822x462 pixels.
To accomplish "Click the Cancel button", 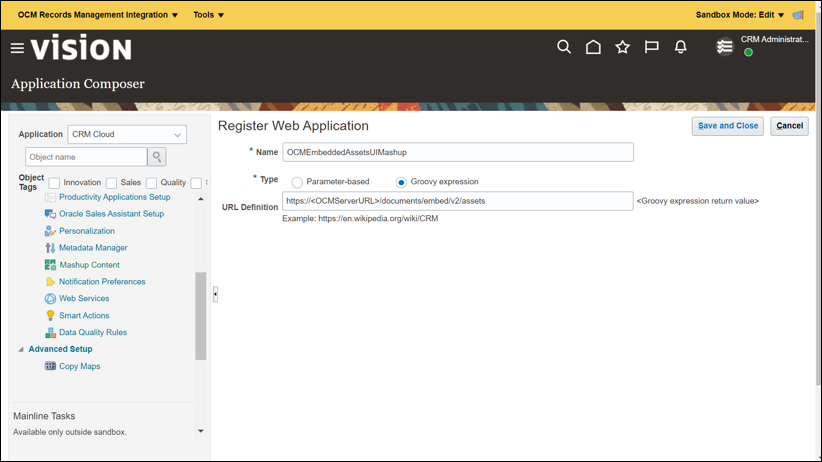I will click(x=789, y=126).
